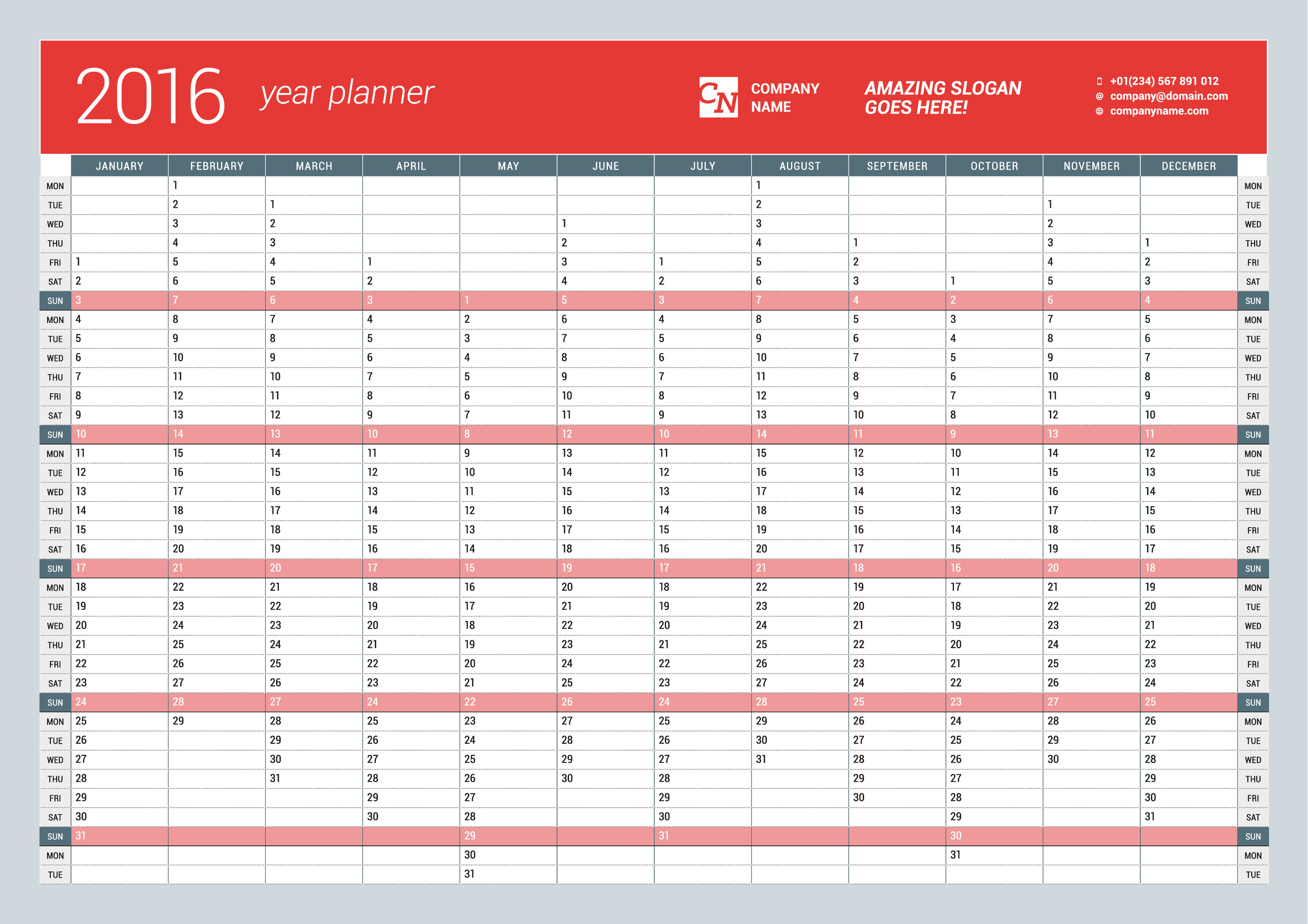The width and height of the screenshot is (1308, 924).
Task: Select the MARCH column header
Action: [314, 166]
